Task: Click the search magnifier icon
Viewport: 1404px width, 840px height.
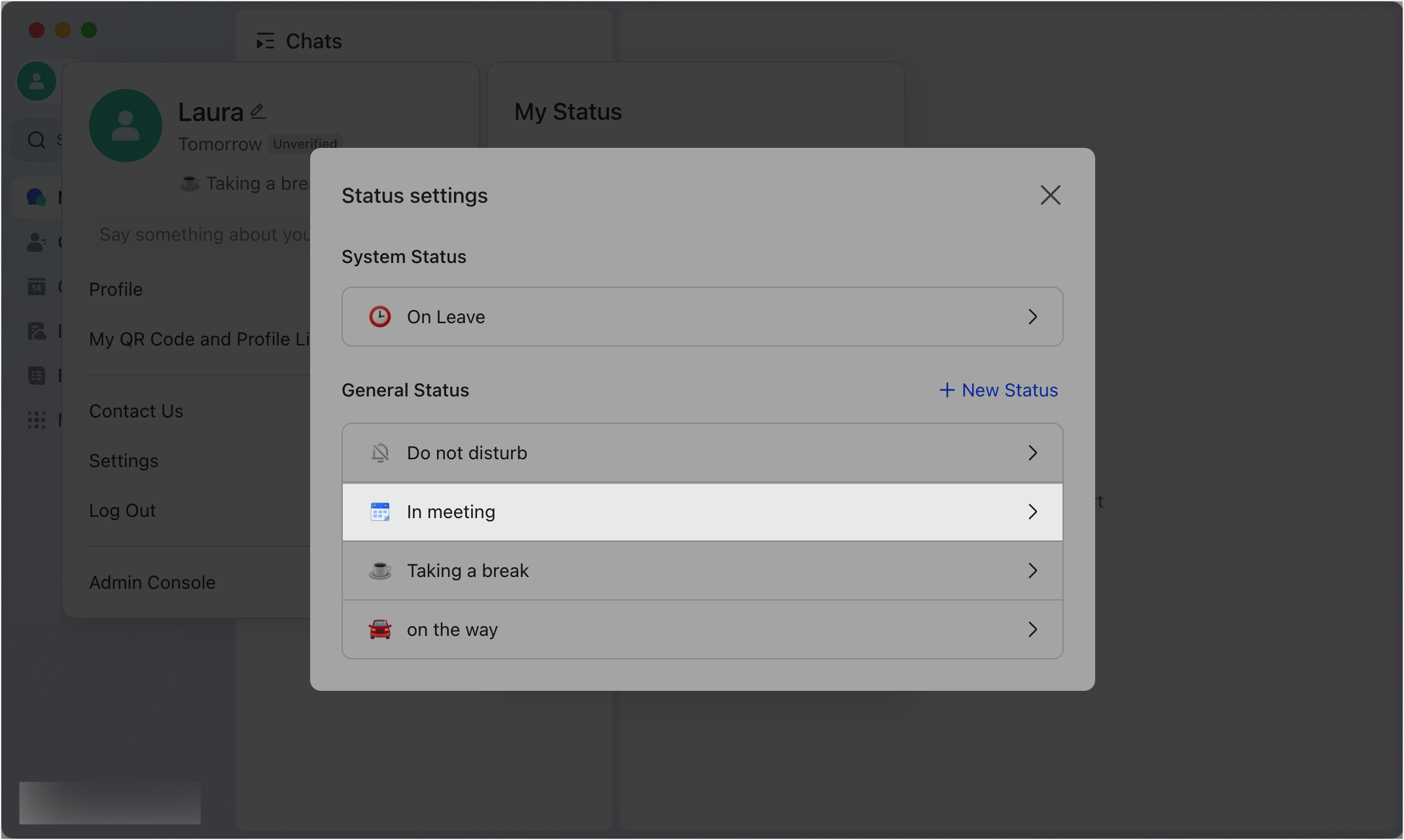Action: (36, 139)
